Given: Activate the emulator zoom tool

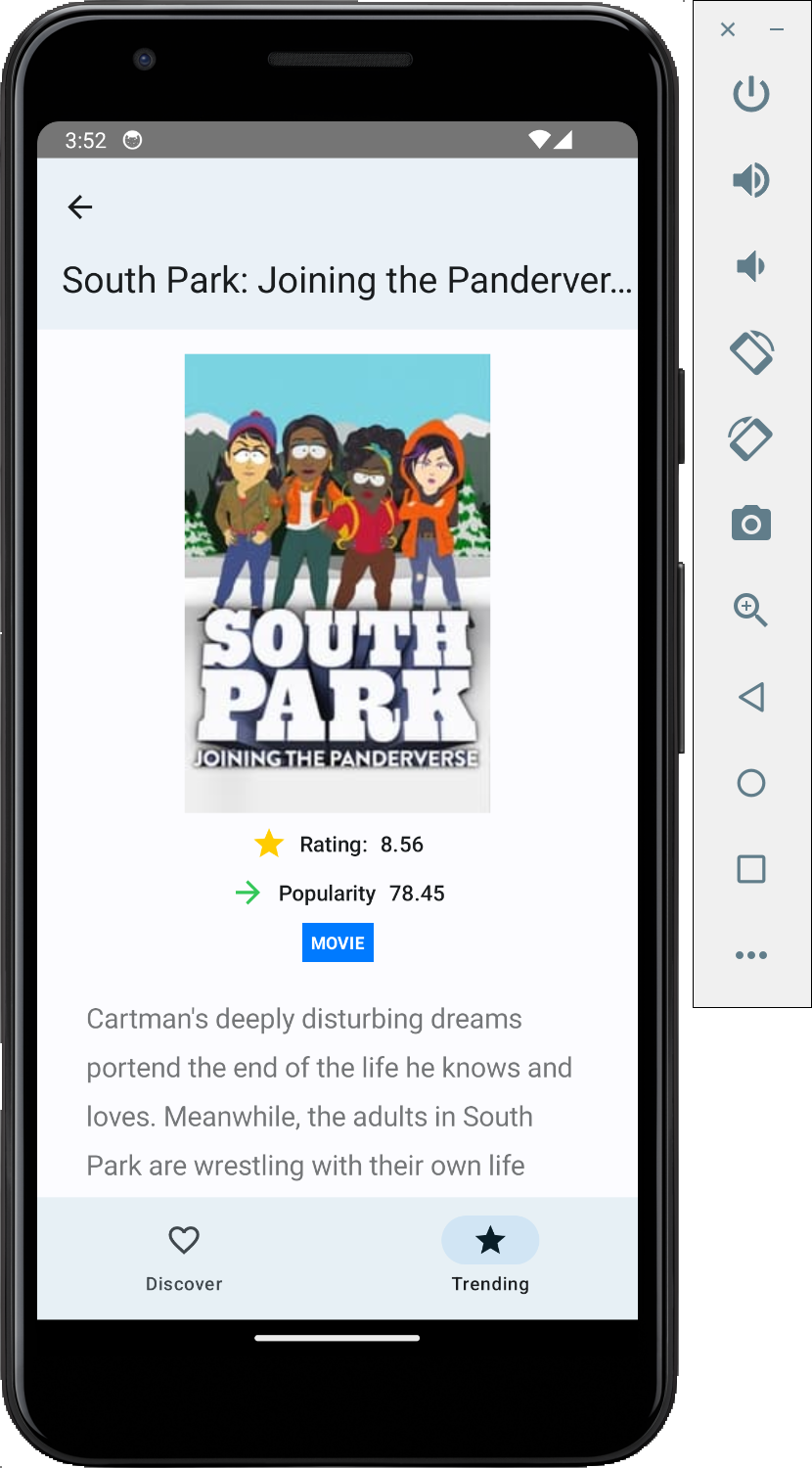Looking at the screenshot, I should pyautogui.click(x=751, y=610).
